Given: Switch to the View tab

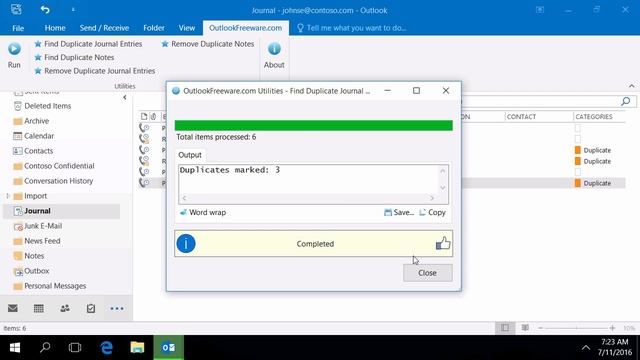Looking at the screenshot, I should coord(187,28).
